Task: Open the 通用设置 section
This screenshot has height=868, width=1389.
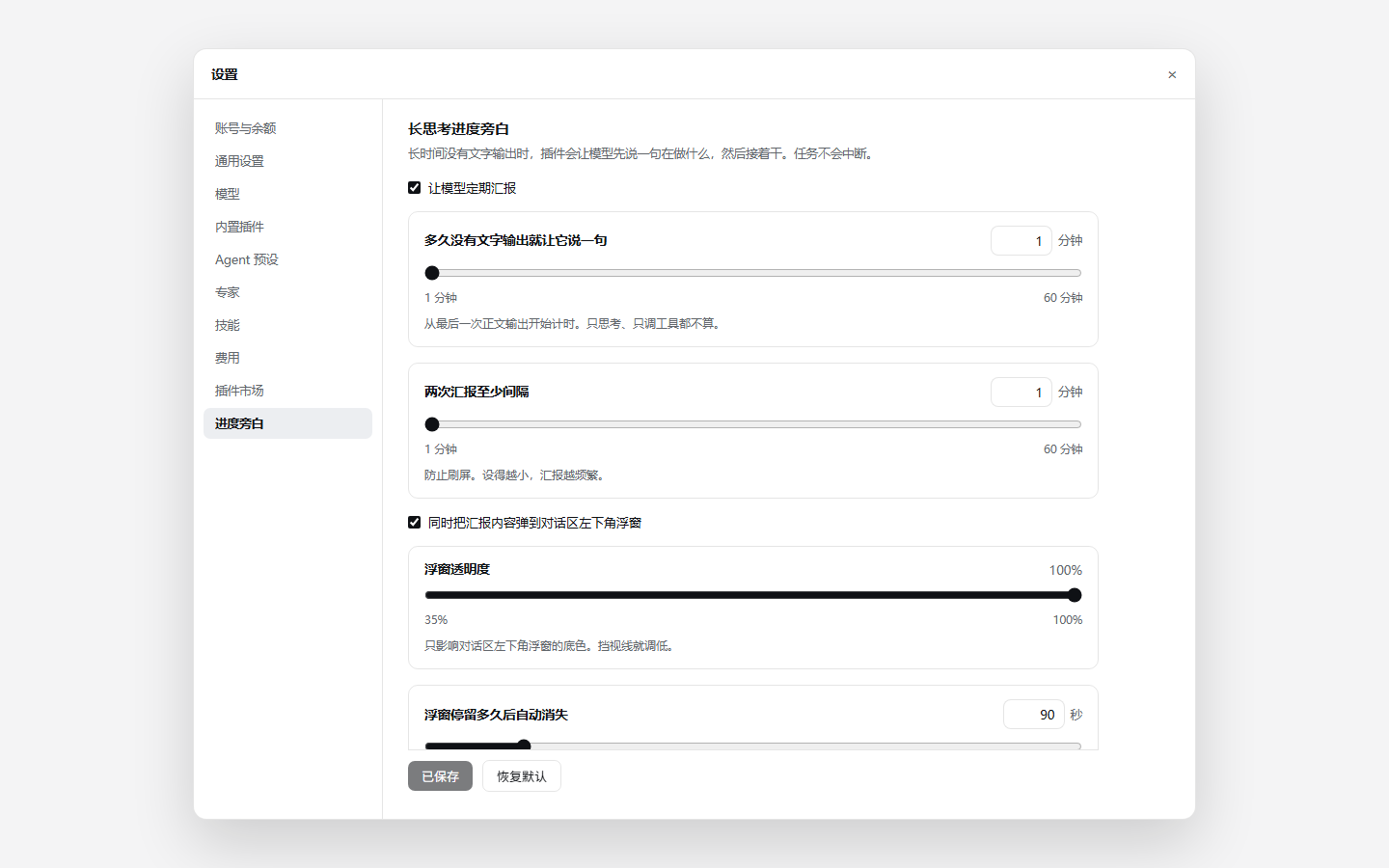Action: (x=287, y=161)
